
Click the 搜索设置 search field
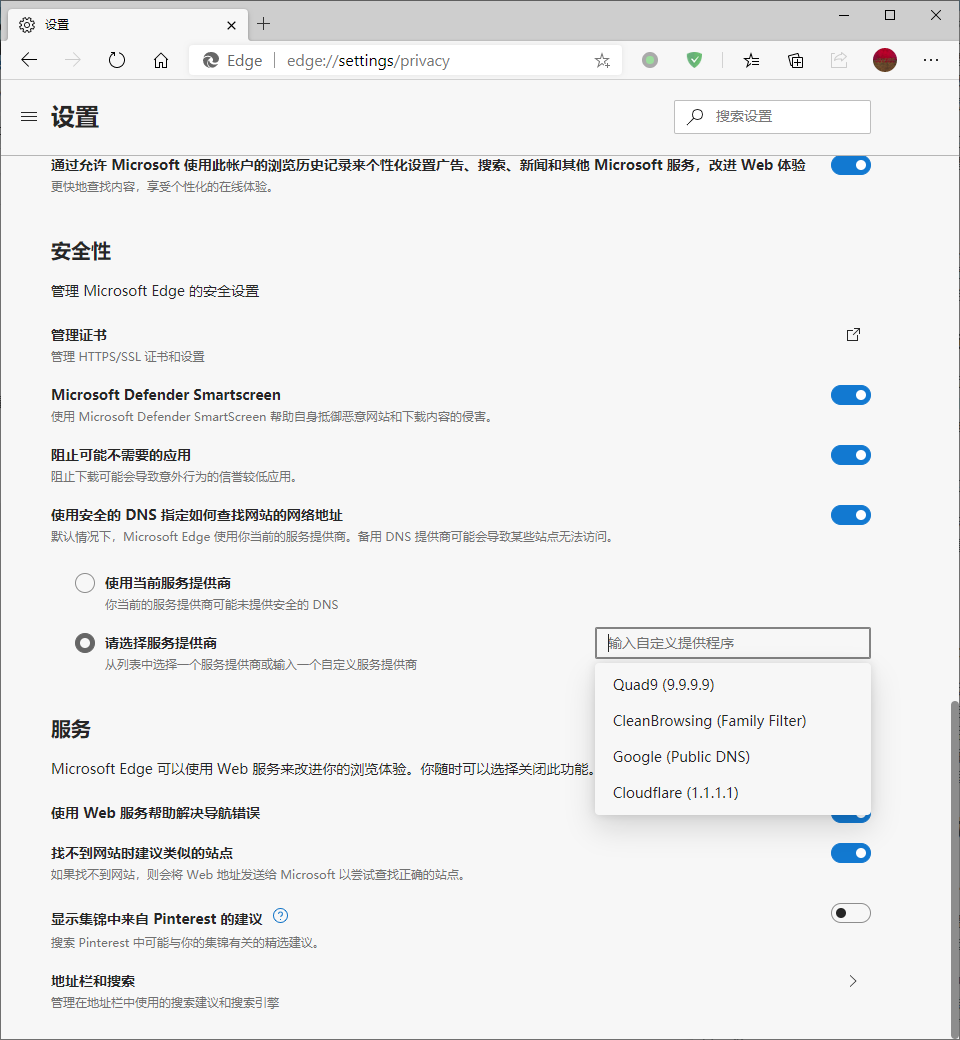click(x=772, y=117)
